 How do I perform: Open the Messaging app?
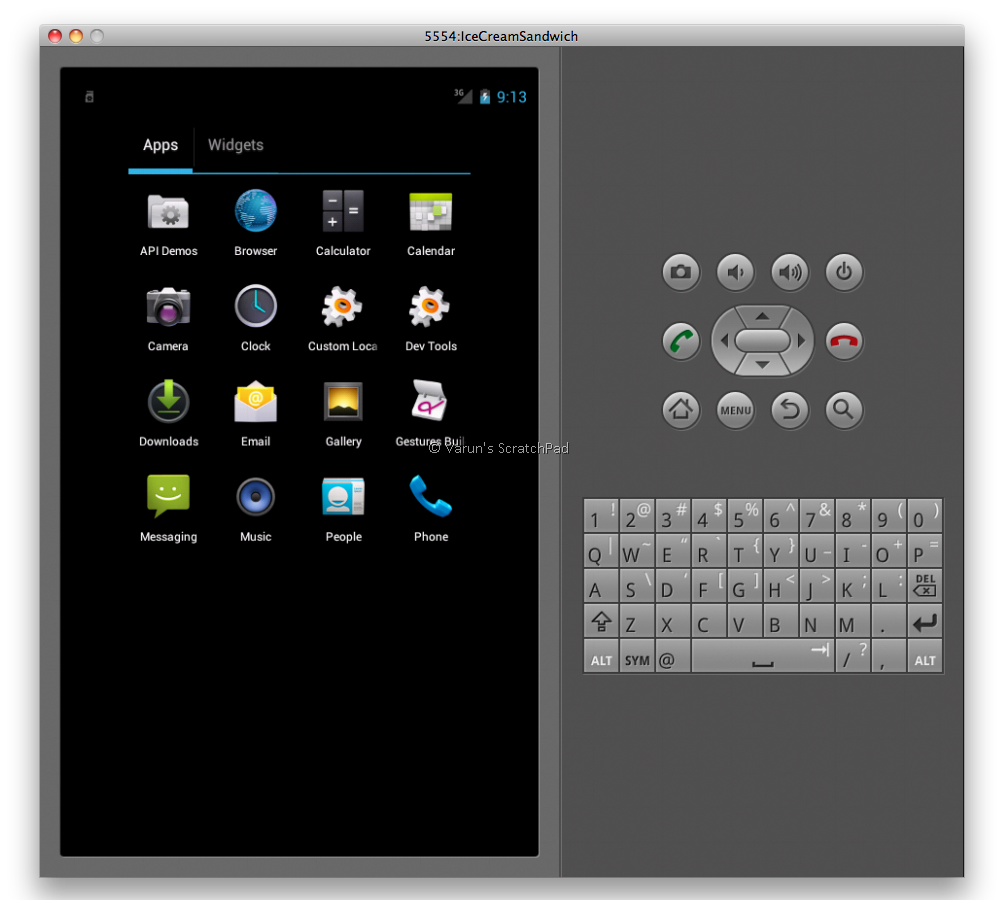[168, 509]
